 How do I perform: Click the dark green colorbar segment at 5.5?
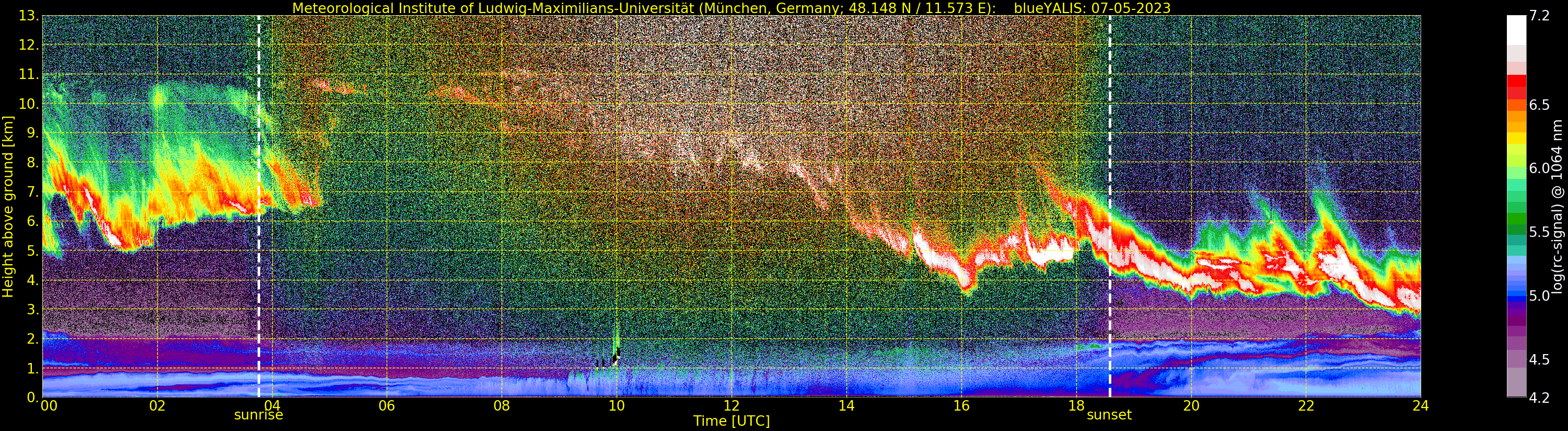point(1516,231)
